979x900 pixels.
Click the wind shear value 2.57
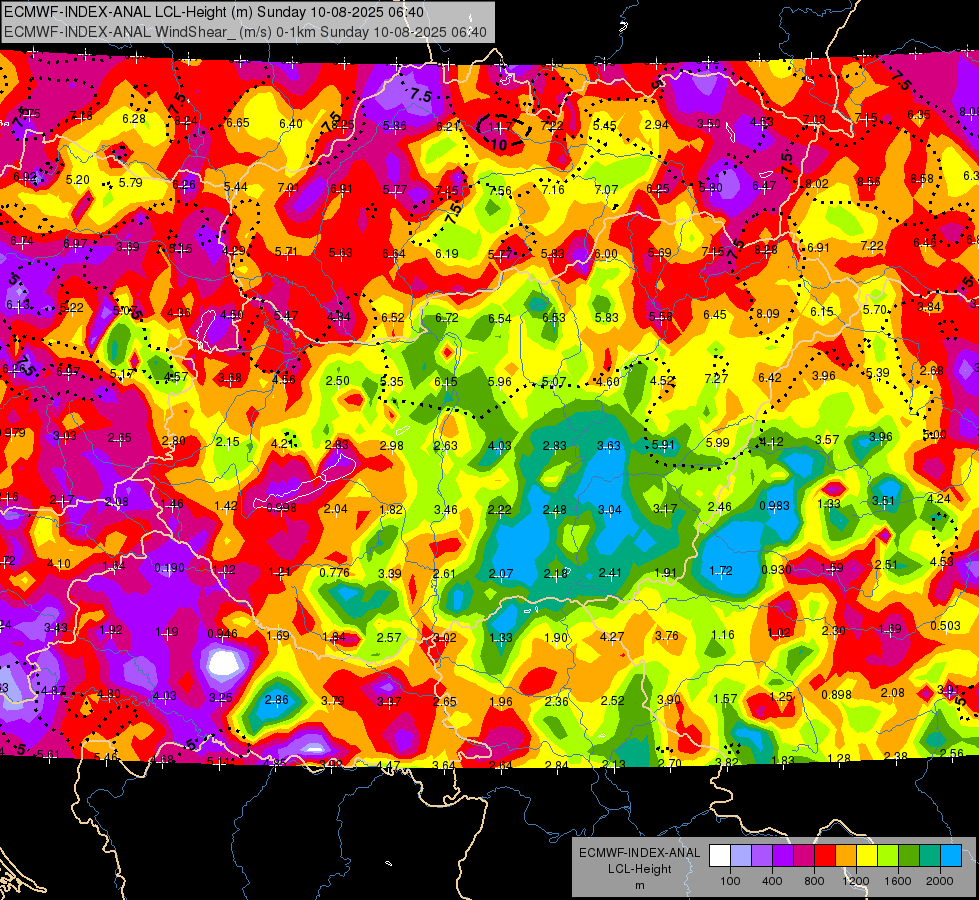[389, 638]
